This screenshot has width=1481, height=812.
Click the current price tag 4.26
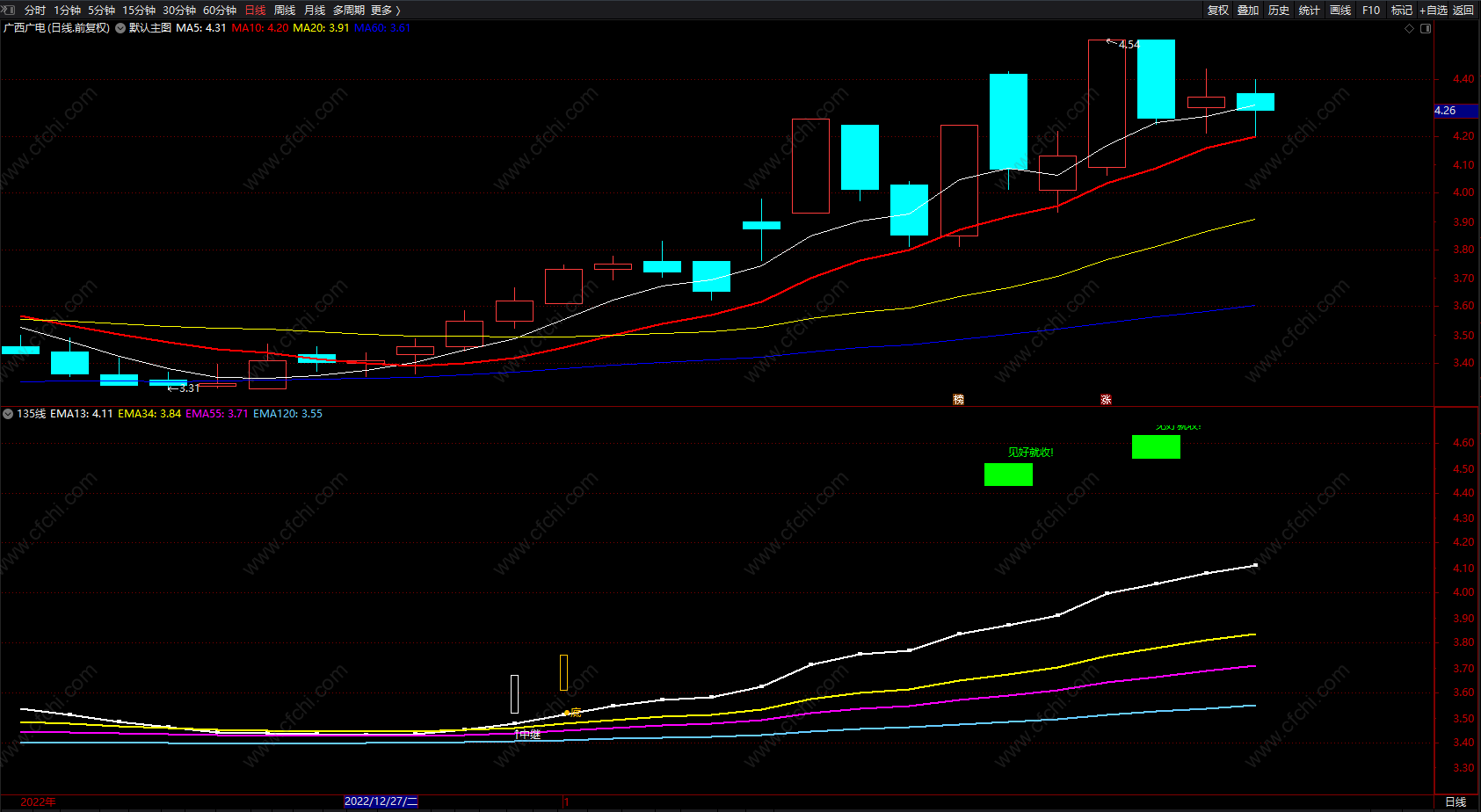[x=1456, y=111]
